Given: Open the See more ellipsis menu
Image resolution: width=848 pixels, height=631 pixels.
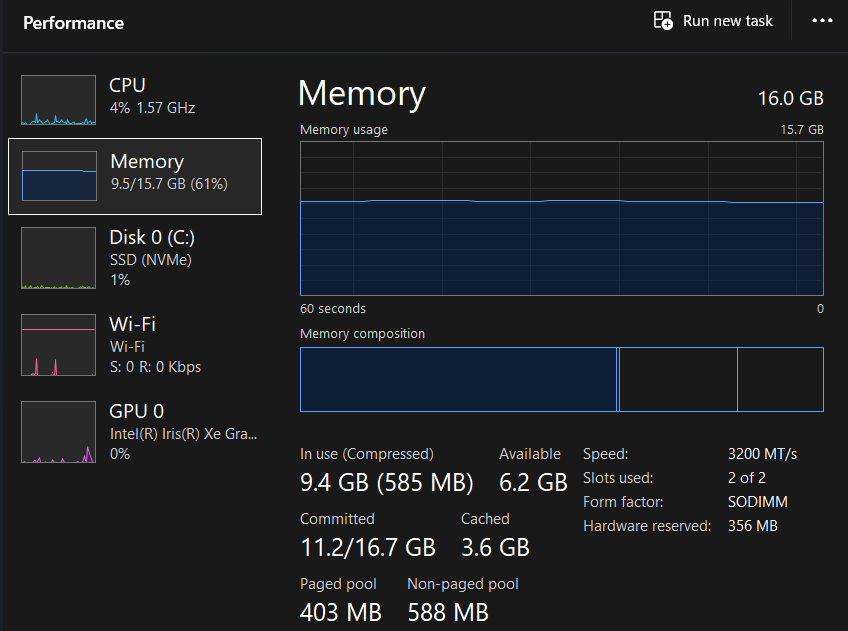Looking at the screenshot, I should pos(822,20).
